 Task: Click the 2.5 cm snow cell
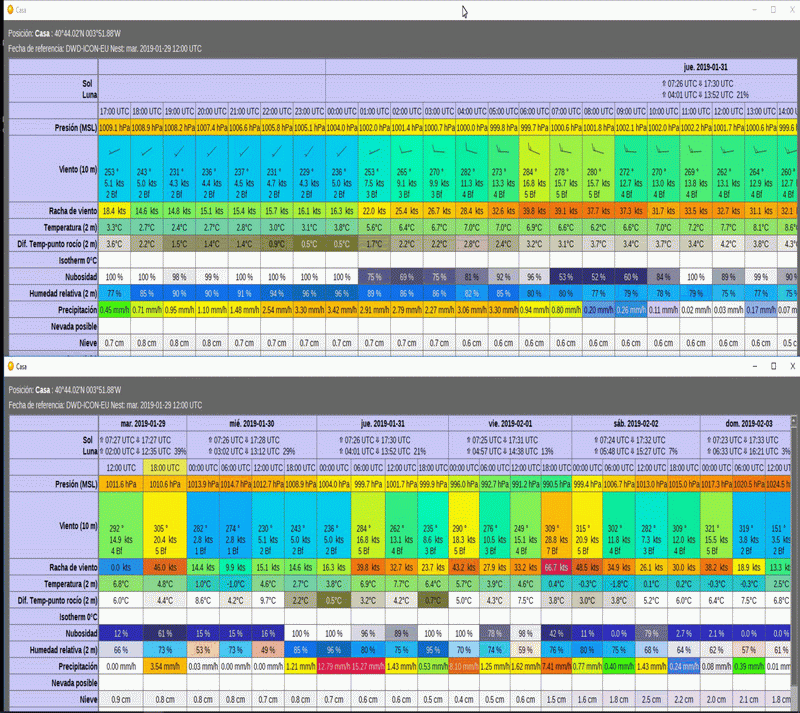click(x=651, y=699)
